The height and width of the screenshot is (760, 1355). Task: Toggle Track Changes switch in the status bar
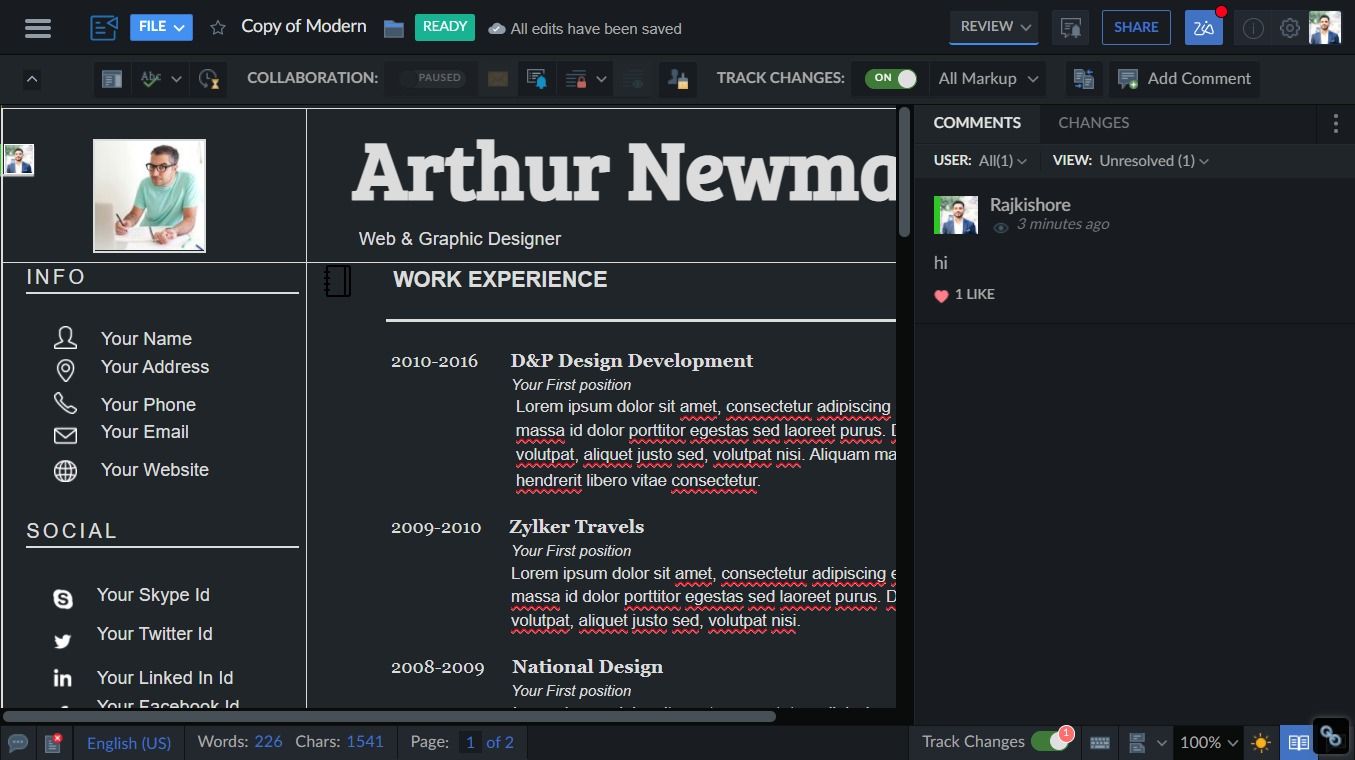(1050, 742)
